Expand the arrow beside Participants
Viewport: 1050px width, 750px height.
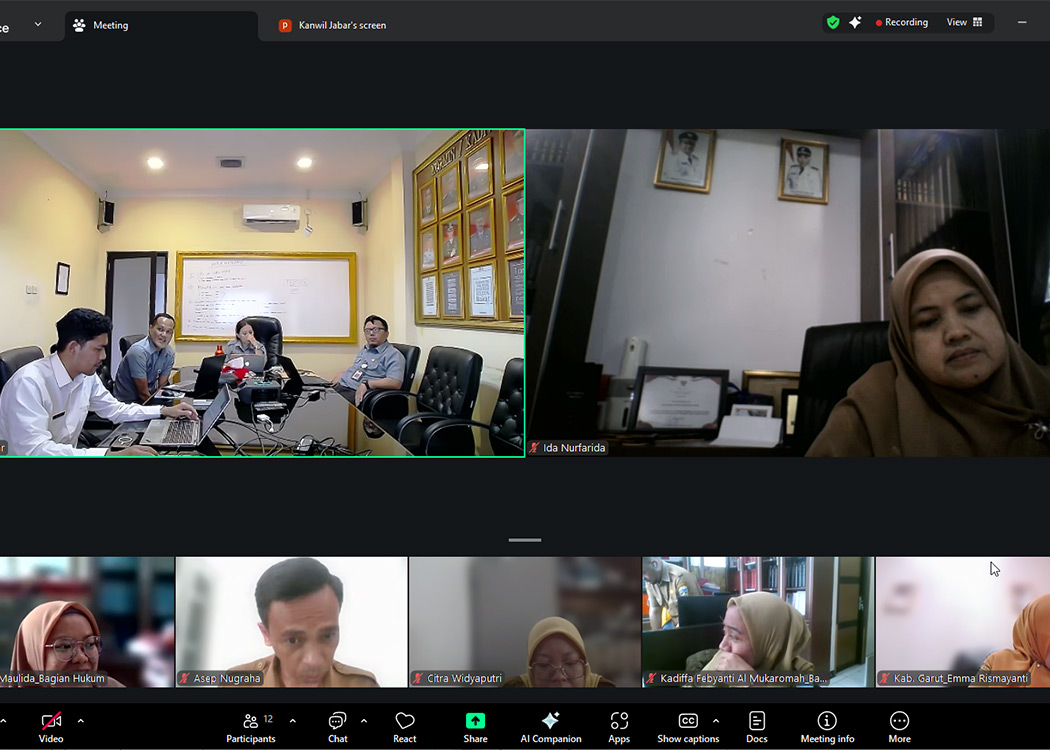292,720
